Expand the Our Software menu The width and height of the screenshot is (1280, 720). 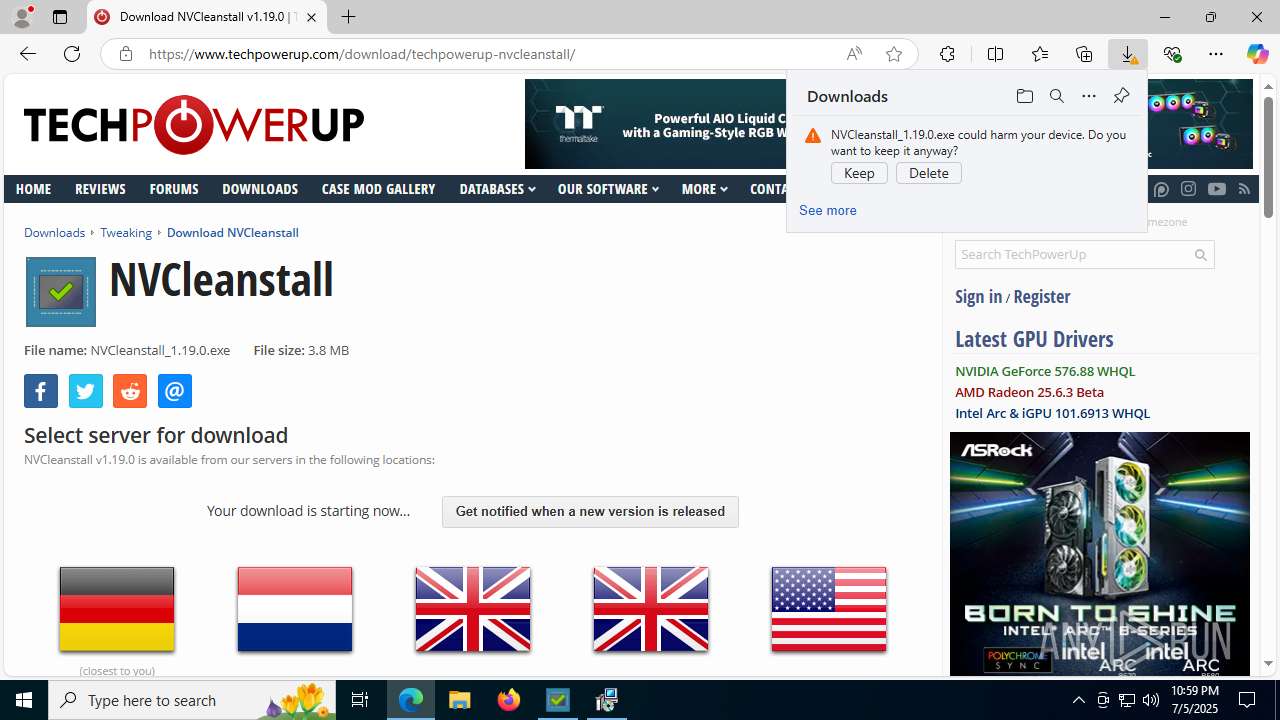click(608, 189)
